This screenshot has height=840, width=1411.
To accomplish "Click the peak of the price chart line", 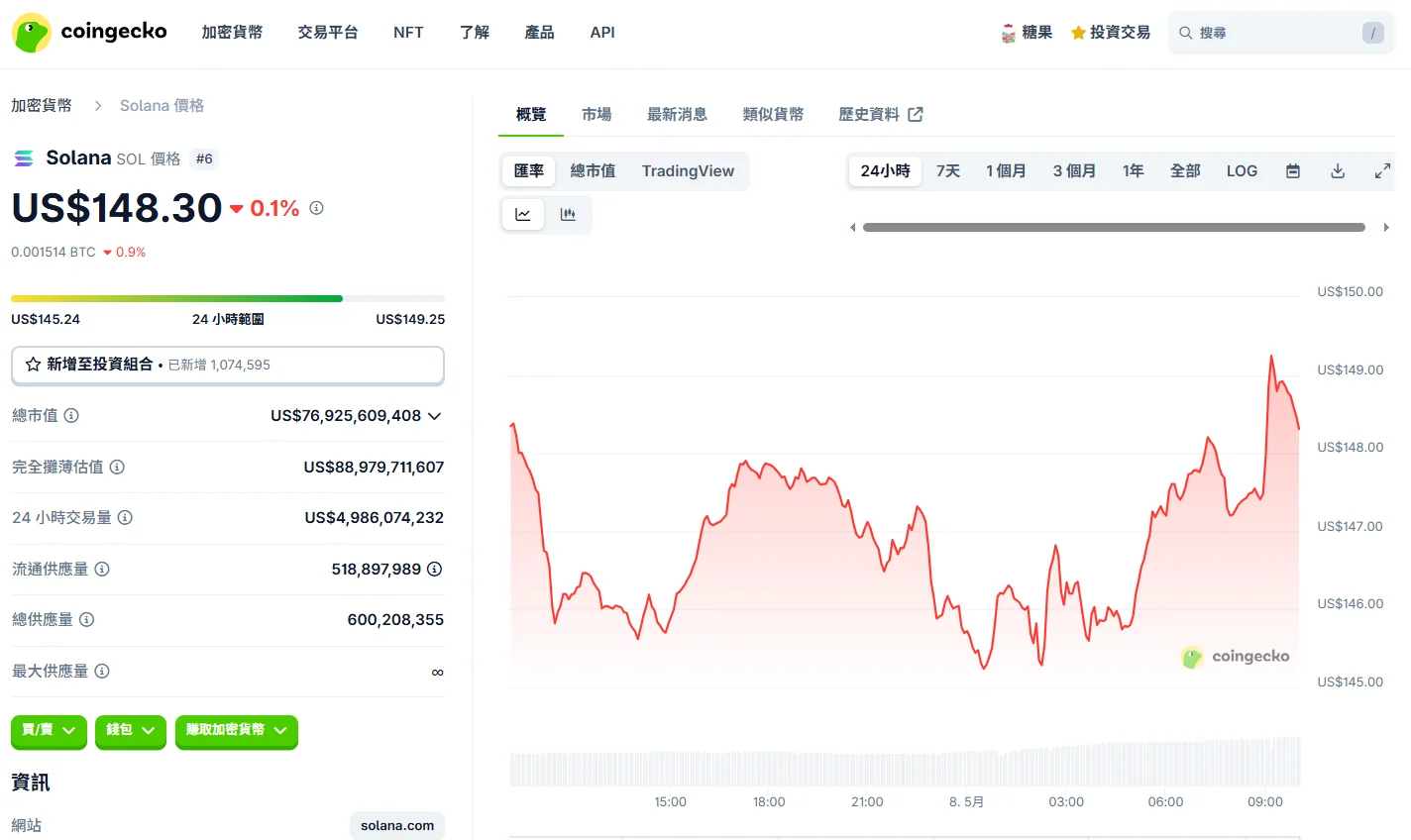I will [1271, 356].
